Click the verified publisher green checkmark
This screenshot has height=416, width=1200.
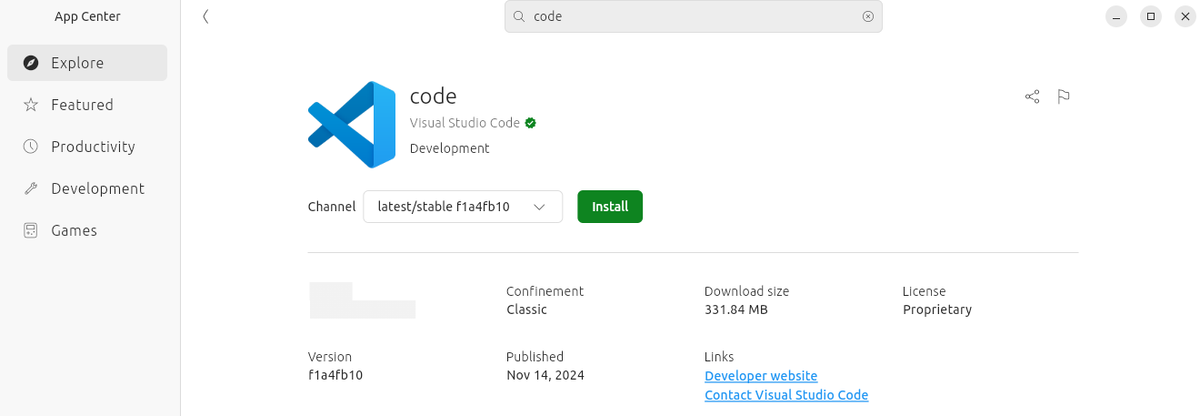pos(531,123)
